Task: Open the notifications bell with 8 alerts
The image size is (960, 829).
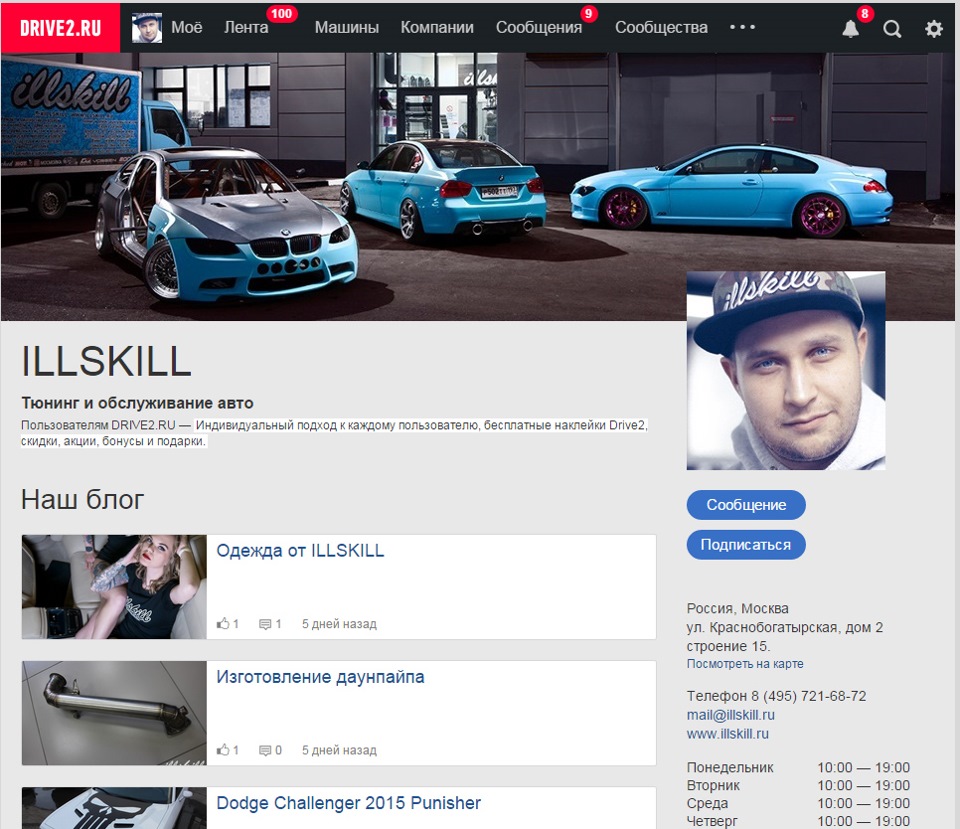Action: pos(851,28)
